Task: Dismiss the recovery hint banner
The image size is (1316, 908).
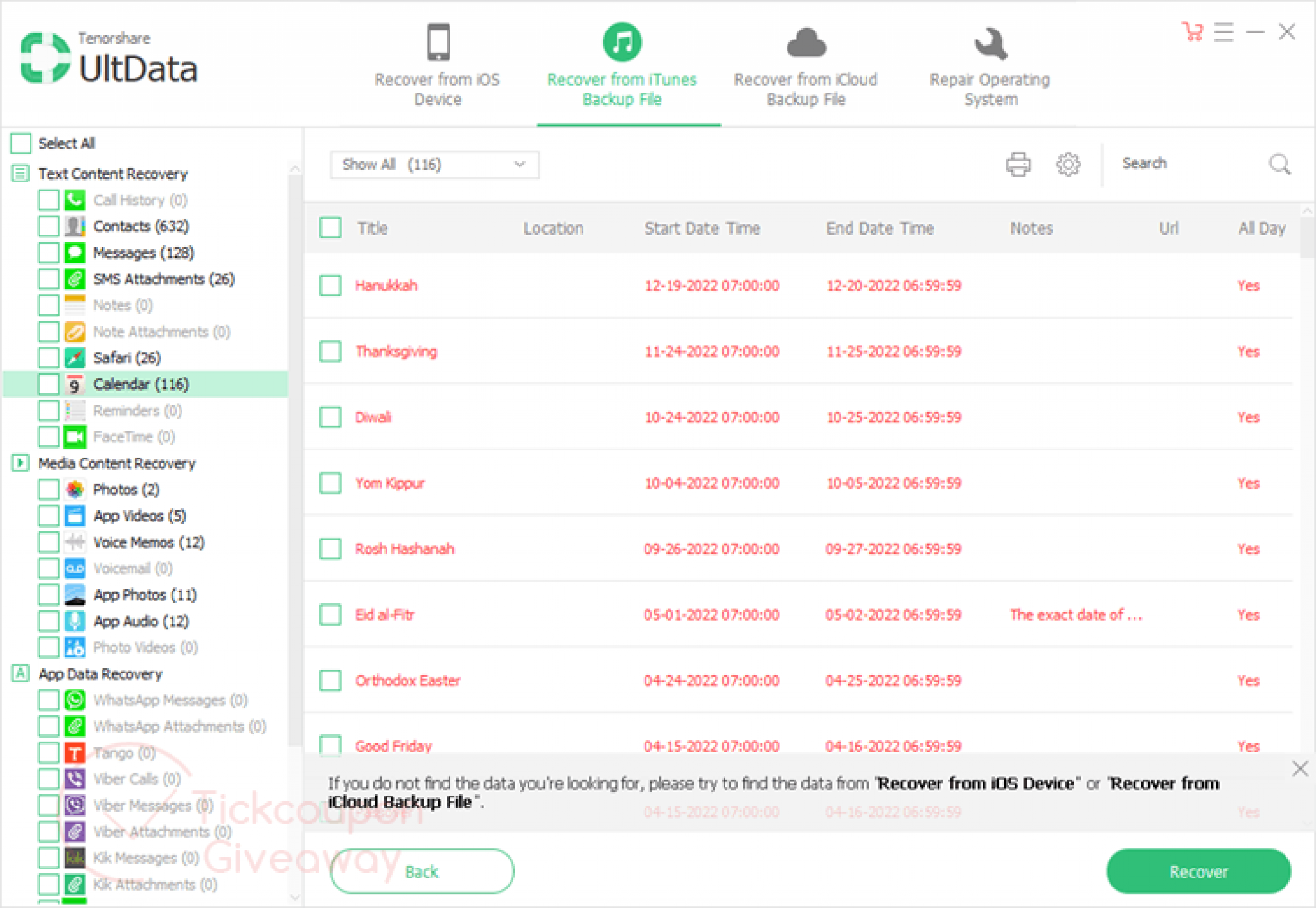Action: tap(1300, 768)
